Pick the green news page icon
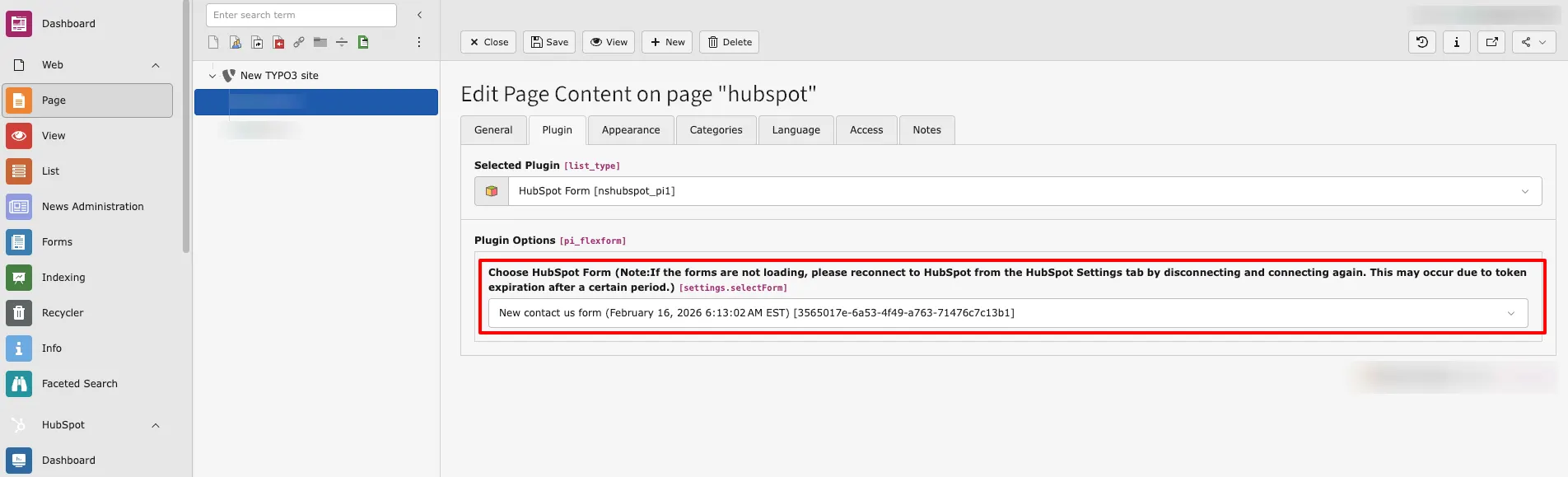Screen dimensions: 1568x477 [x=363, y=42]
